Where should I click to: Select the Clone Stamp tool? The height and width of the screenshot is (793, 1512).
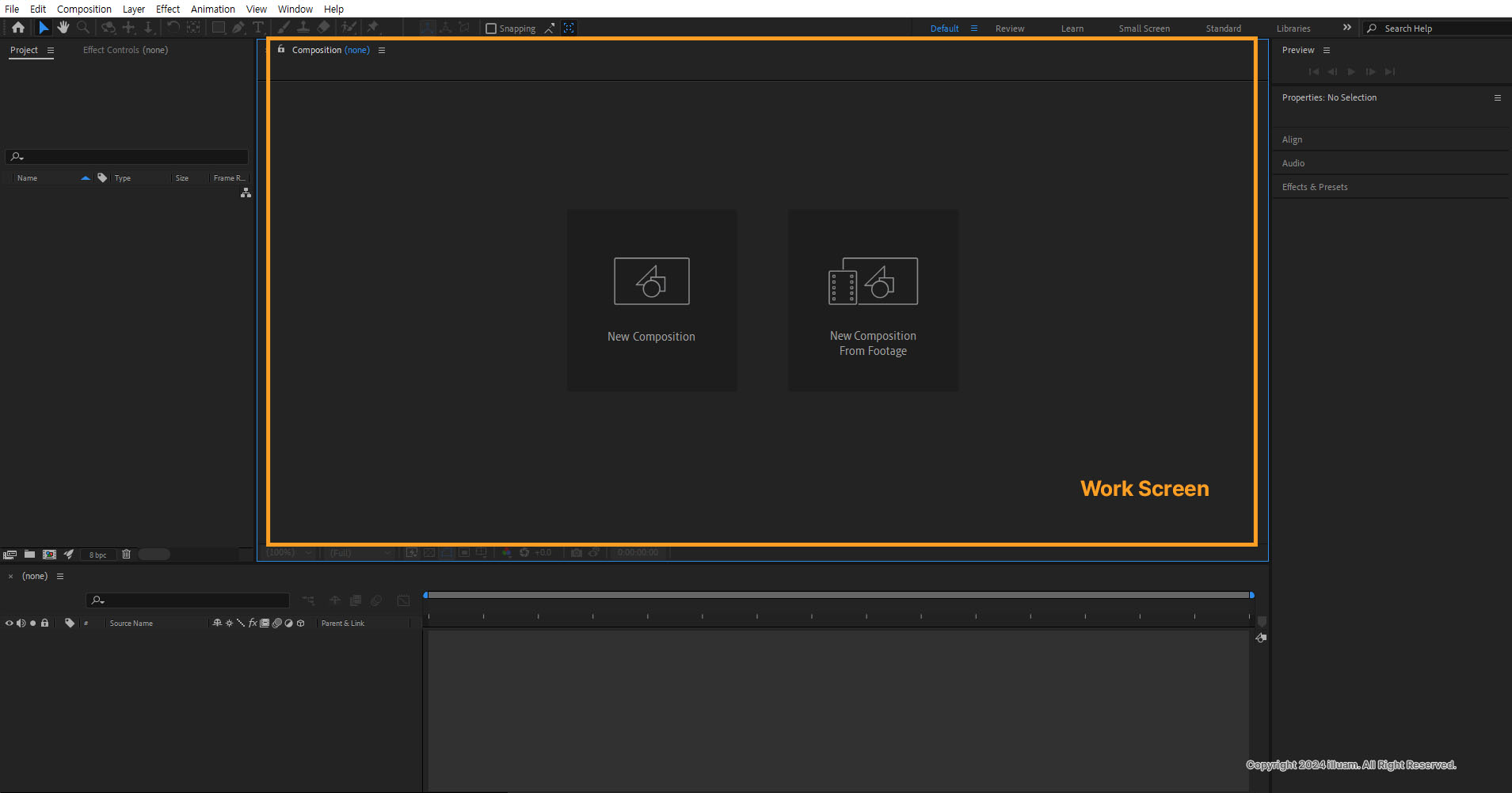[303, 28]
